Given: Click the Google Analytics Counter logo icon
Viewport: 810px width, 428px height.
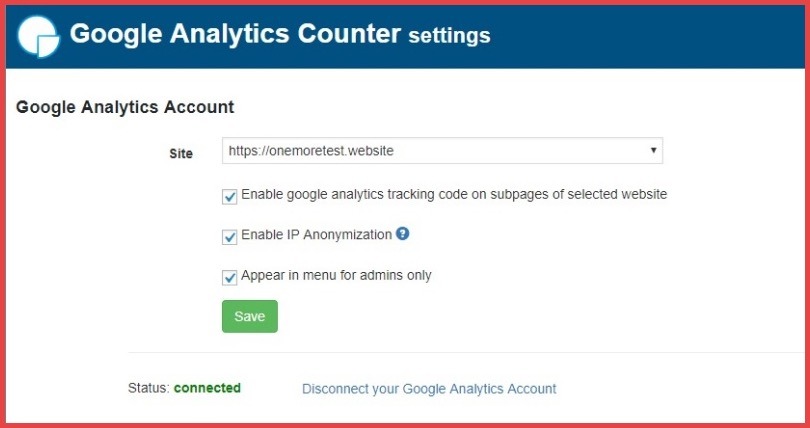Looking at the screenshot, I should (39, 36).
